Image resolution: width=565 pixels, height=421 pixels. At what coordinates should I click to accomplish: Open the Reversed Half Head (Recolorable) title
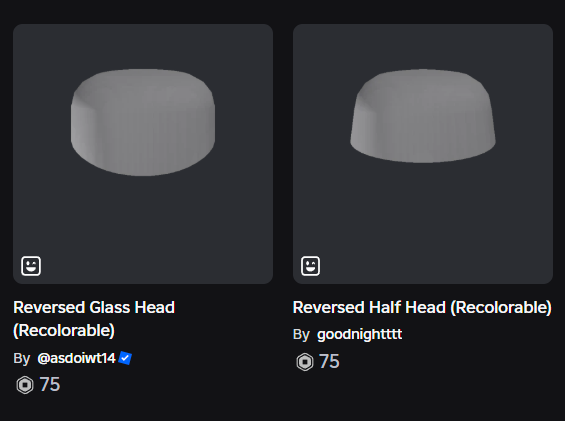(422, 307)
